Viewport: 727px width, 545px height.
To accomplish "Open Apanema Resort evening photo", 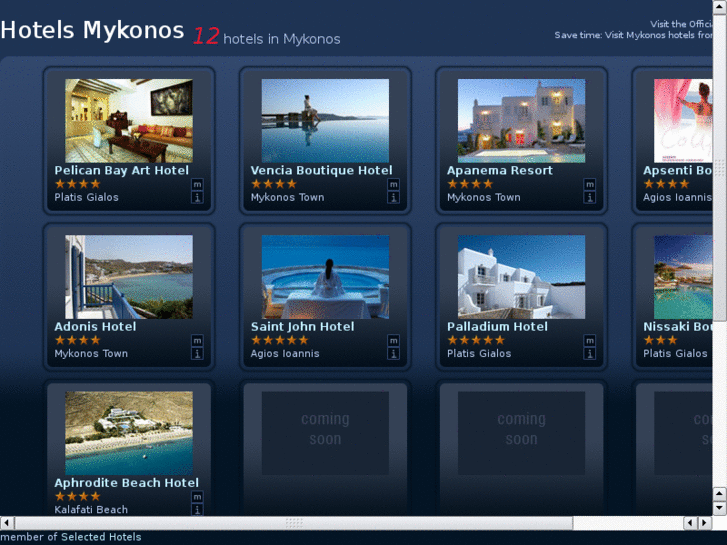I will [x=521, y=121].
